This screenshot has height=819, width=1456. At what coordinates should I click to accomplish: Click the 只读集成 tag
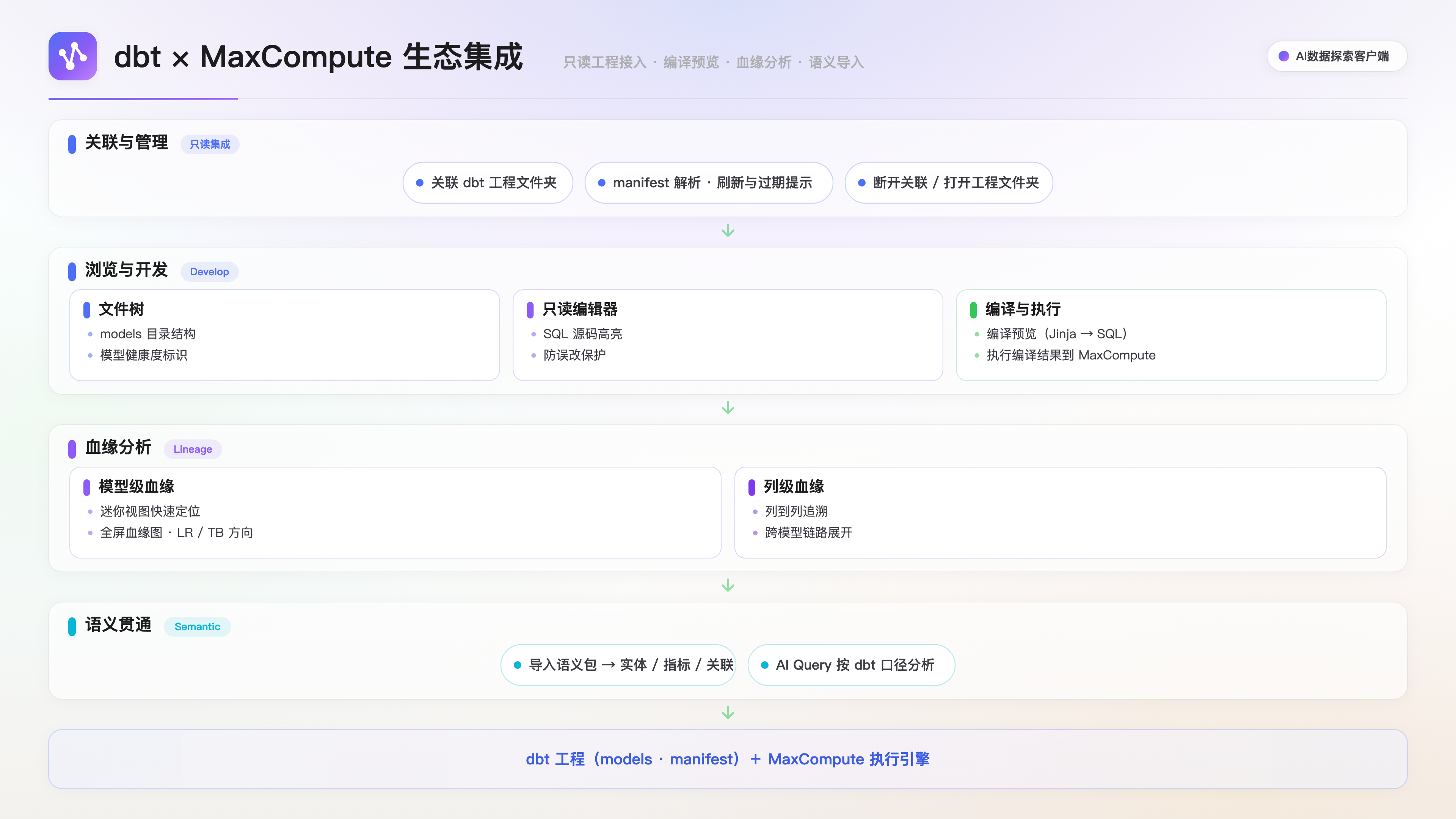coord(210,144)
